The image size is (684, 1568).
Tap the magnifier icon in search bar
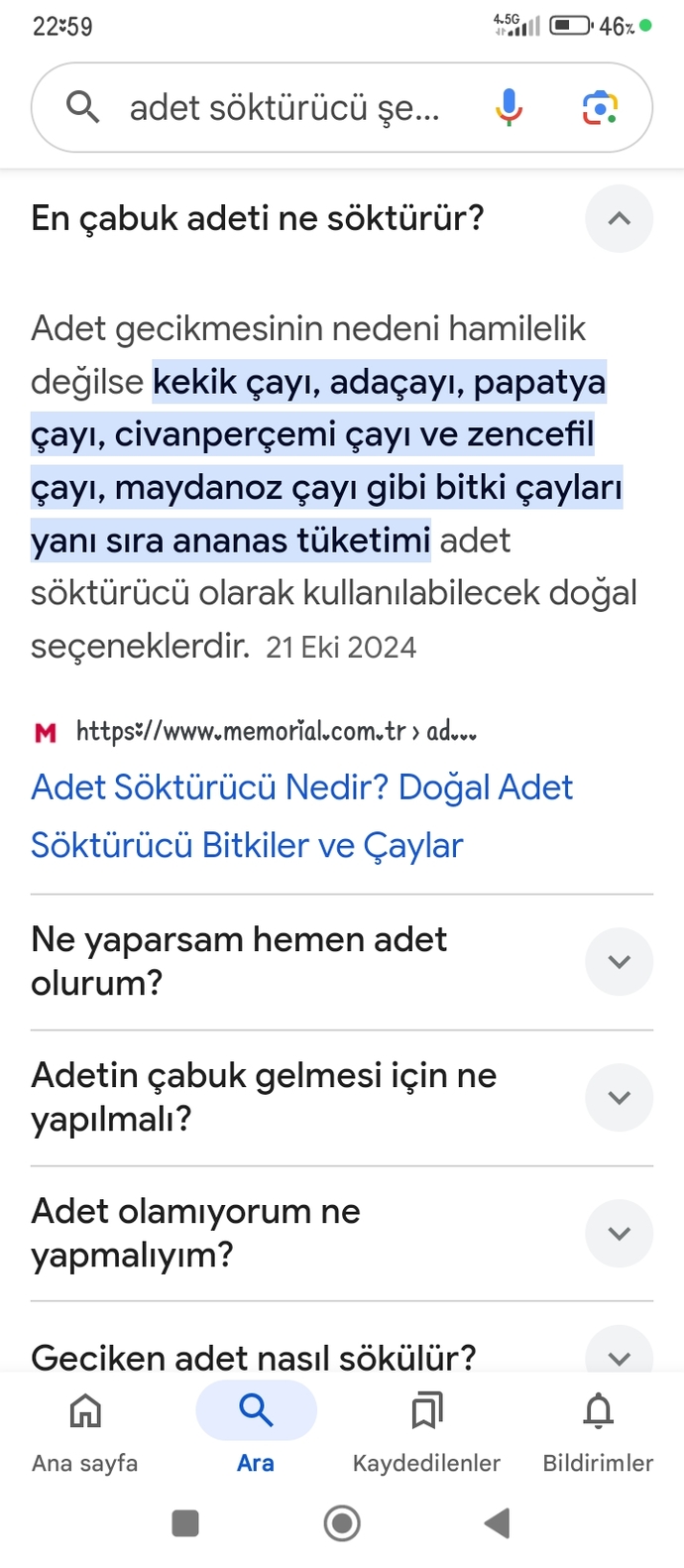point(82,106)
